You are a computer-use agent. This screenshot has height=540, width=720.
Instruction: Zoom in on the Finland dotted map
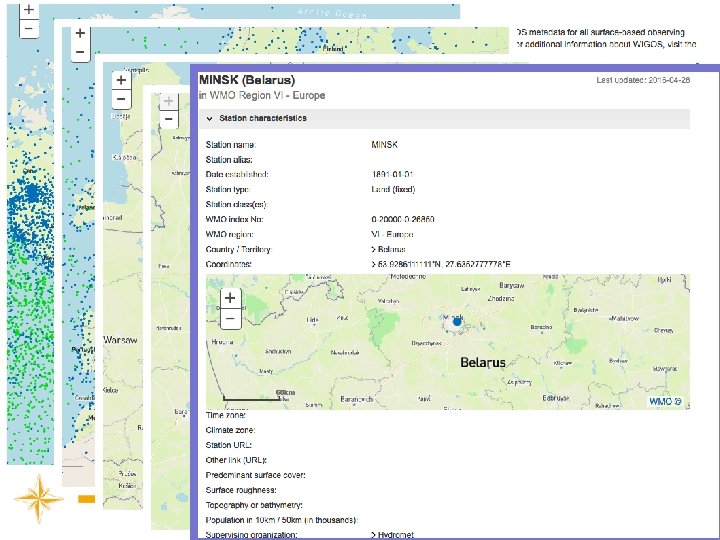(80, 33)
